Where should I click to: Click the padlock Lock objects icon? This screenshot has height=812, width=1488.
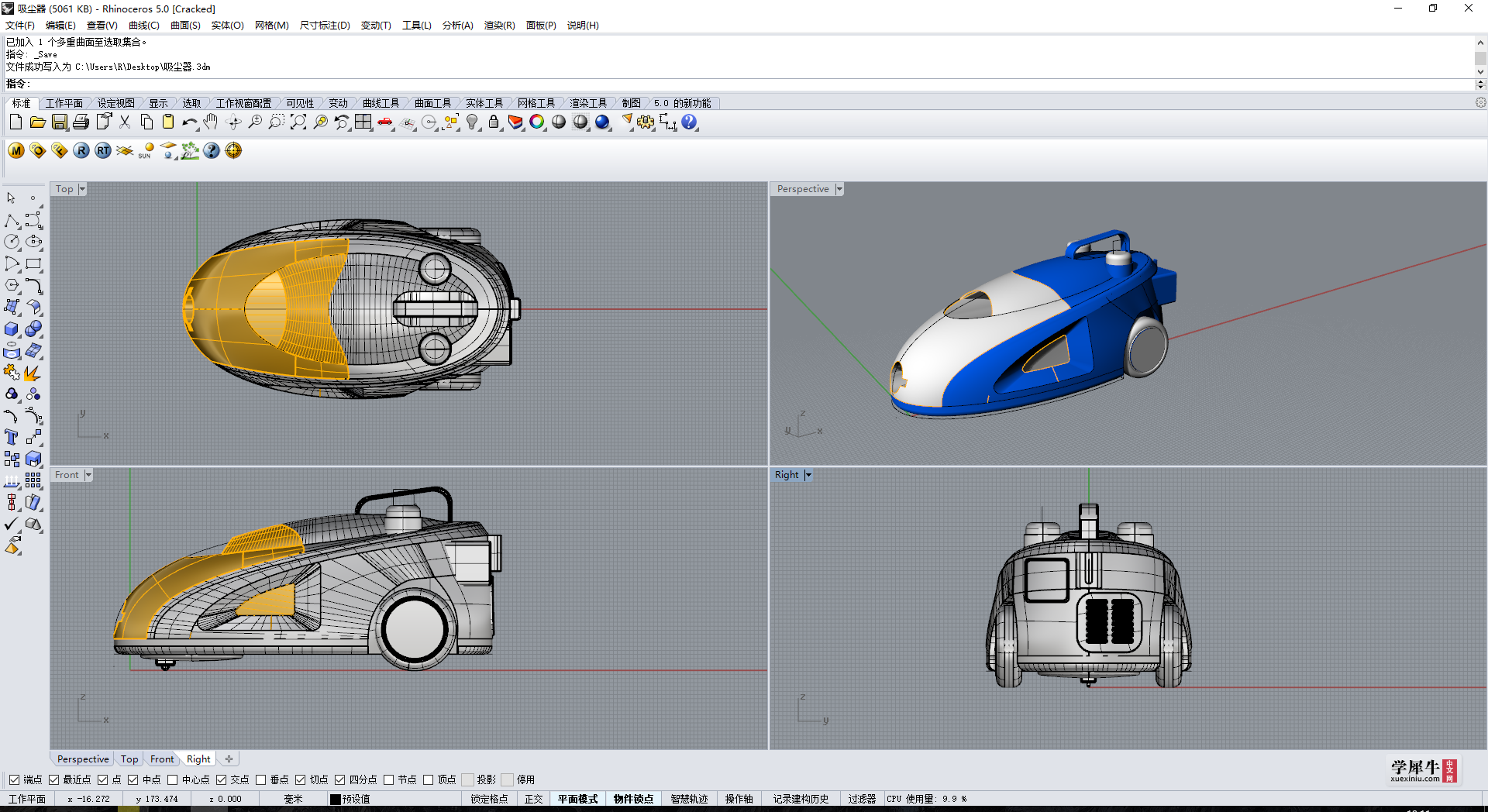pyautogui.click(x=494, y=122)
